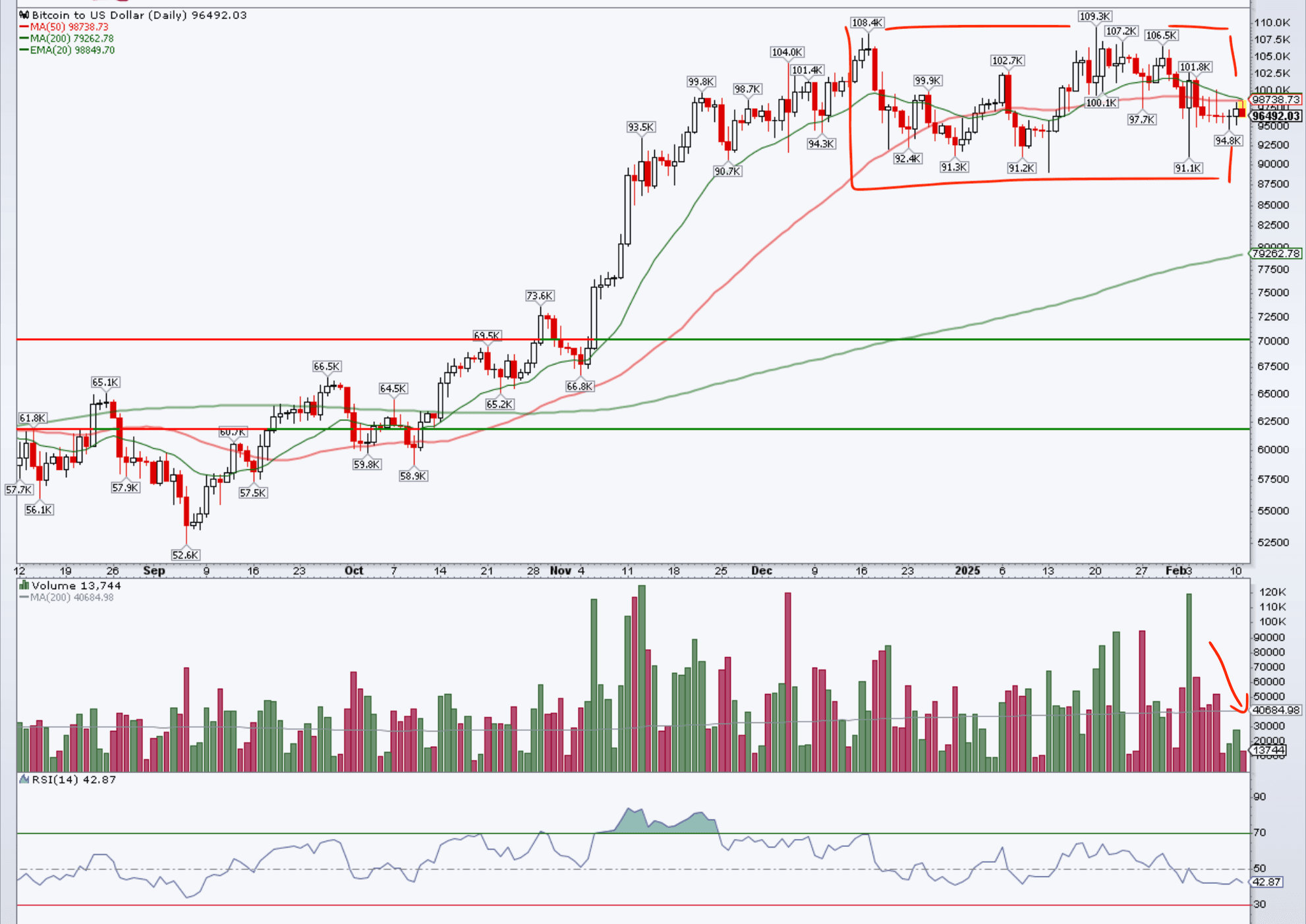Click the 91.2K low label
This screenshot has height=924, width=1306.
click(x=1022, y=168)
